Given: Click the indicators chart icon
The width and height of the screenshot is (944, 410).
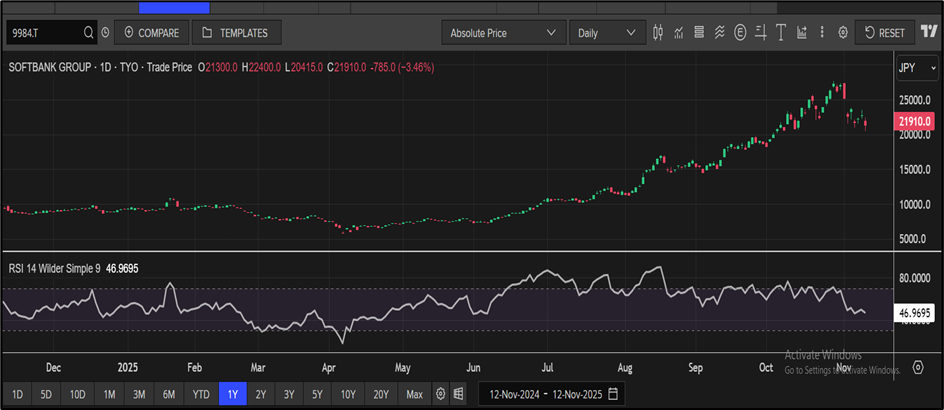Looking at the screenshot, I should 679,33.
